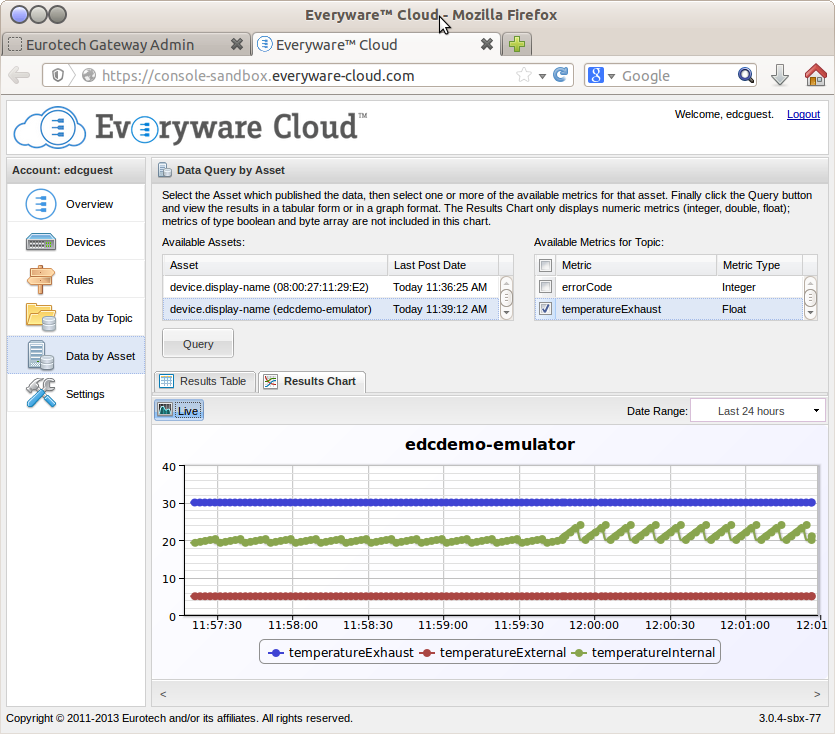The width and height of the screenshot is (835, 734).
Task: Open the downloads arrow icon
Action: 780,75
